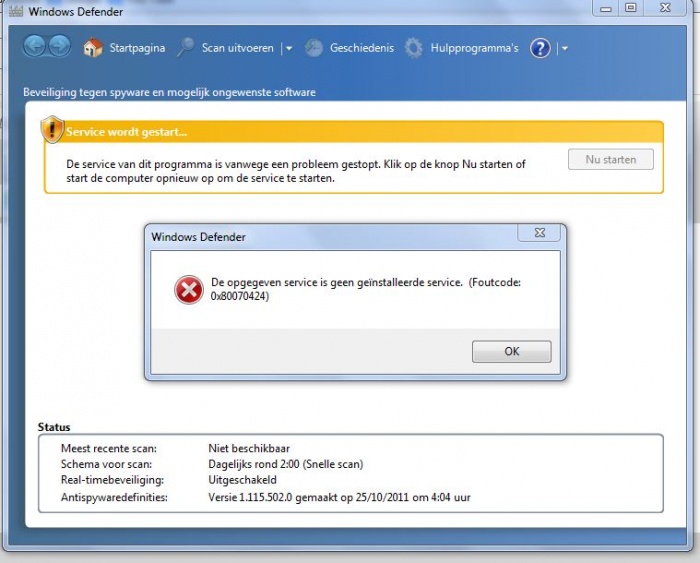700x563 pixels.
Task: Close the Windows Defender error dialog
Action: [540, 233]
